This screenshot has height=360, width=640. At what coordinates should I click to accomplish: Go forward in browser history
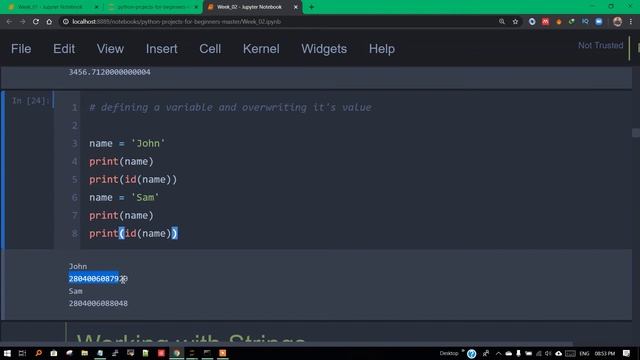point(22,22)
